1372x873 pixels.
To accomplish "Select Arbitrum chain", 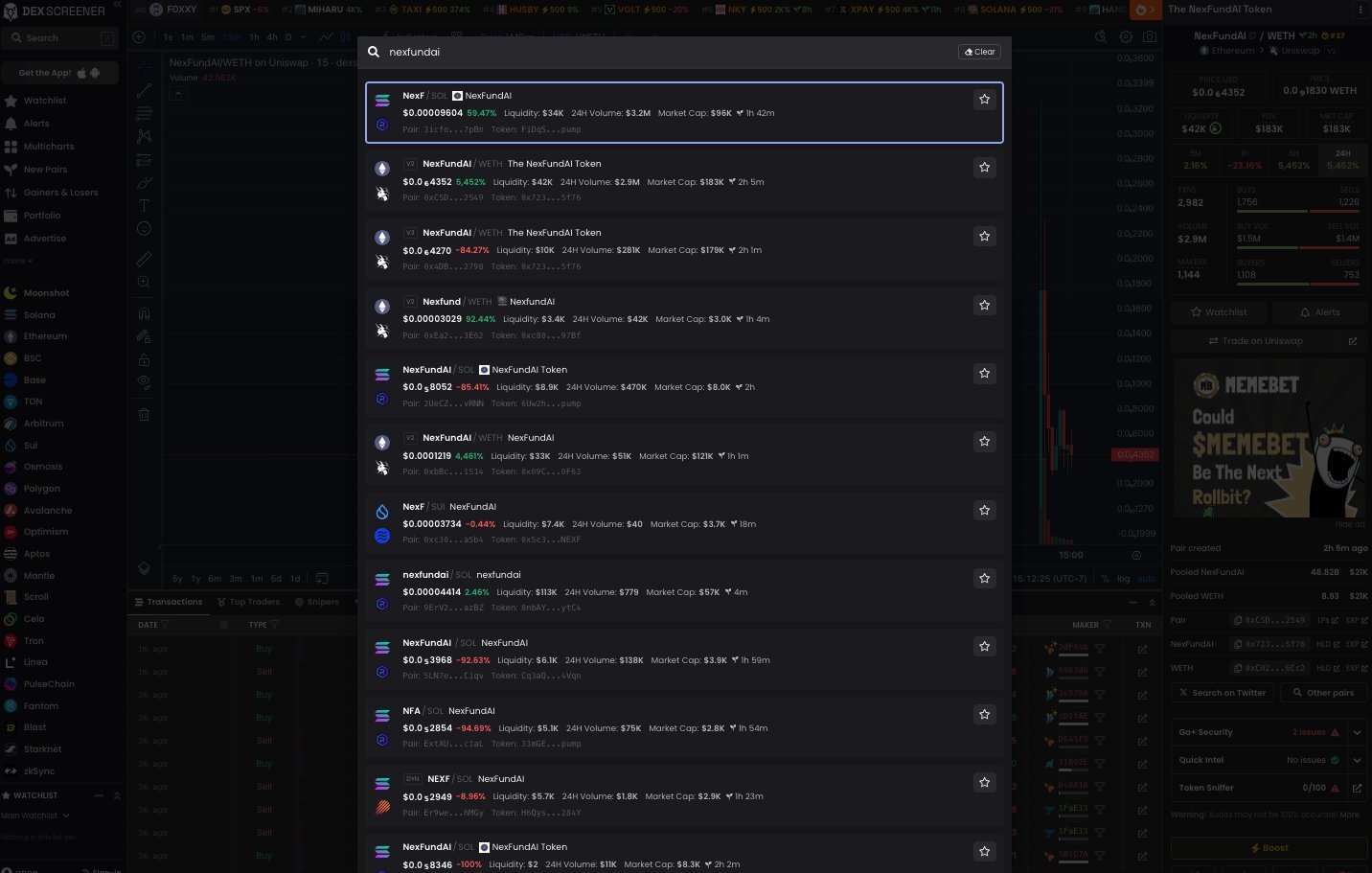I will tap(43, 424).
